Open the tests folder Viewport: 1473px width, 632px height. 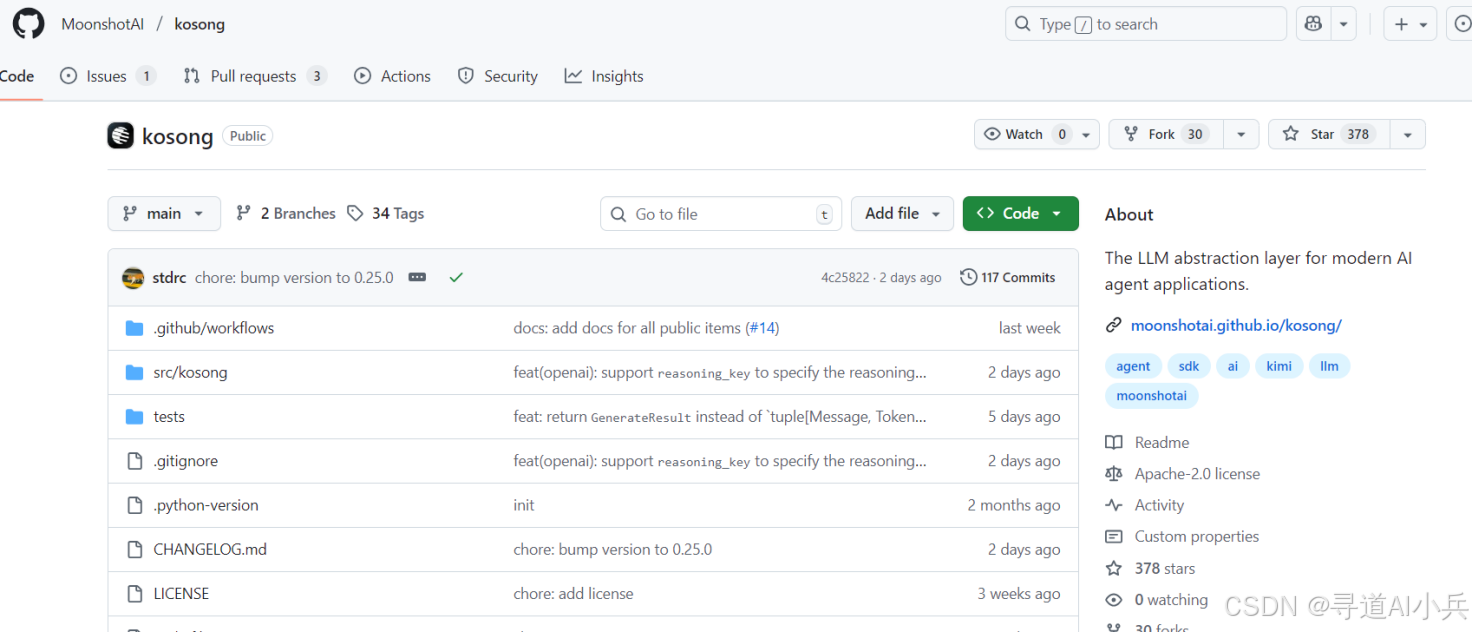click(169, 417)
